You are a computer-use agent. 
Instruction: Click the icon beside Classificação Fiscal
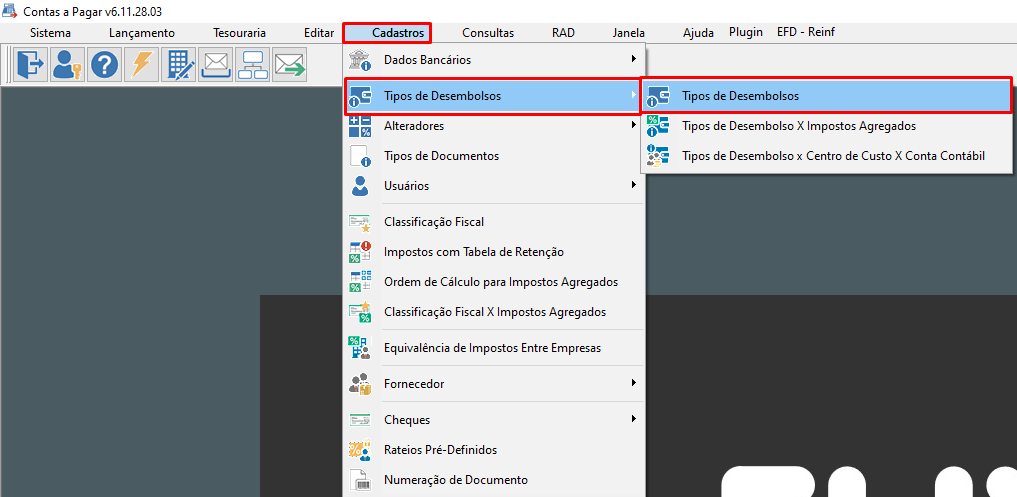359,222
